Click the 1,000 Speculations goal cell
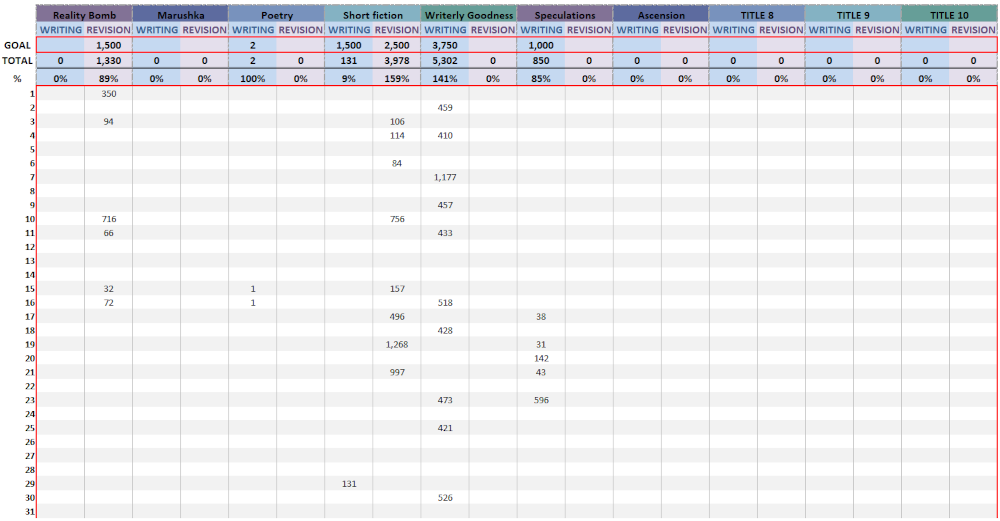 (541, 45)
